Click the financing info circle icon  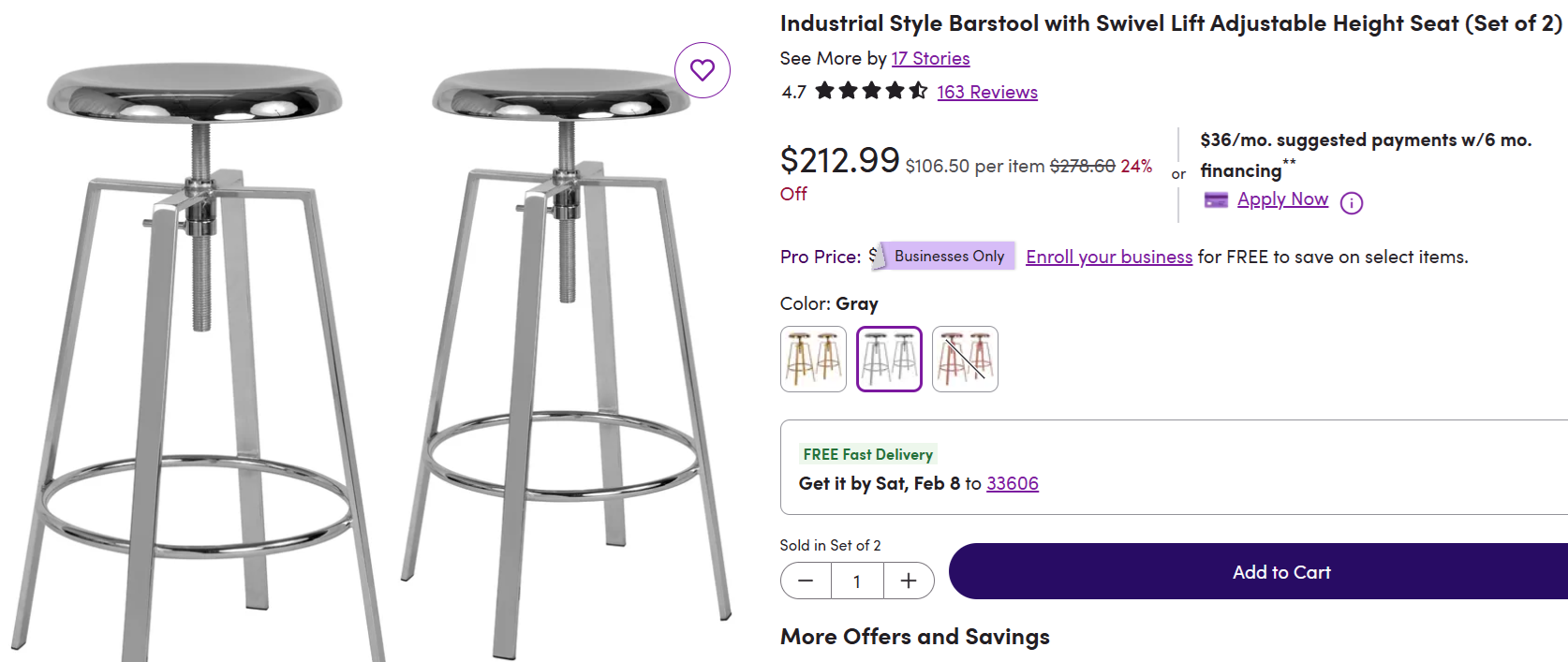tap(1351, 202)
